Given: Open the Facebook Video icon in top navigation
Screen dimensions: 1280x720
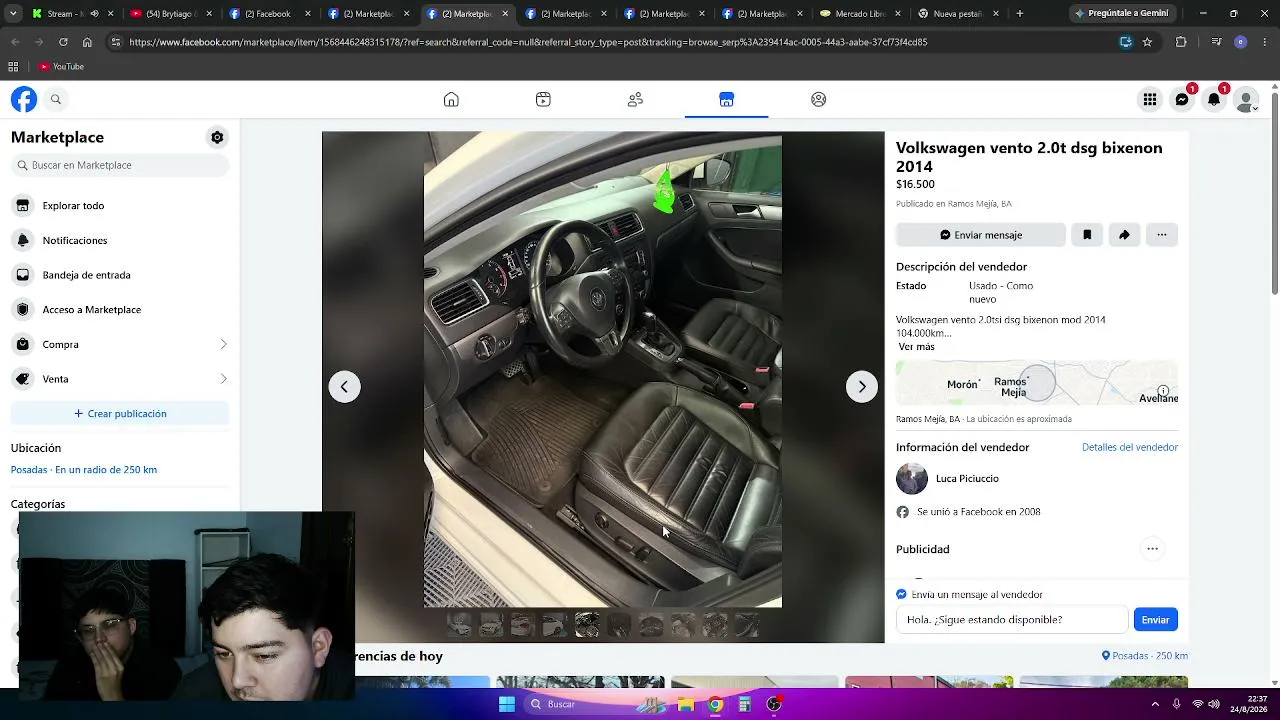Looking at the screenshot, I should [543, 99].
